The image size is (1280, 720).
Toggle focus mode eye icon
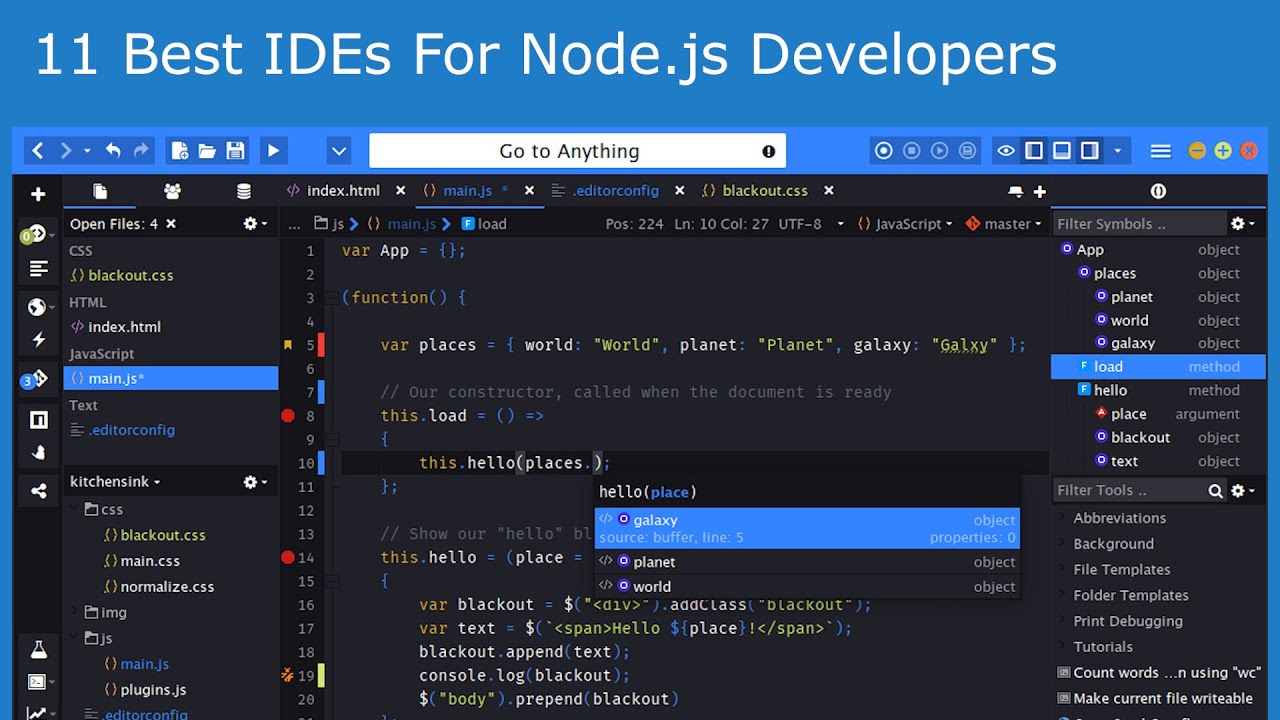point(1006,151)
